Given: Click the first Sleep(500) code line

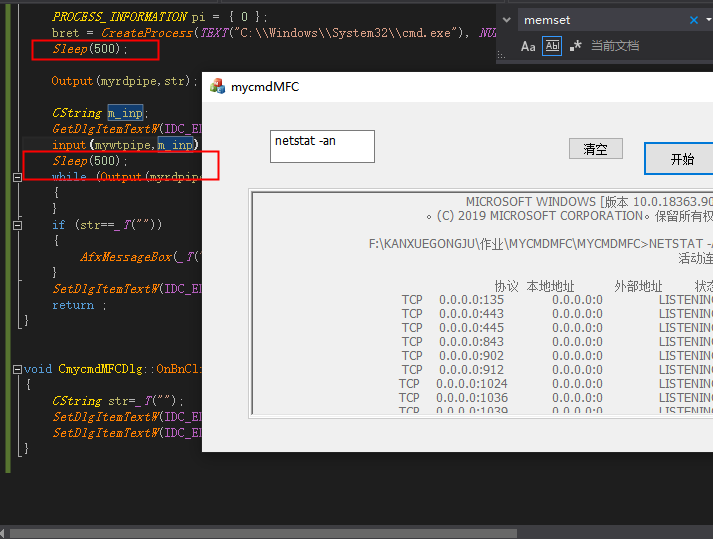Looking at the screenshot, I should (90, 49).
